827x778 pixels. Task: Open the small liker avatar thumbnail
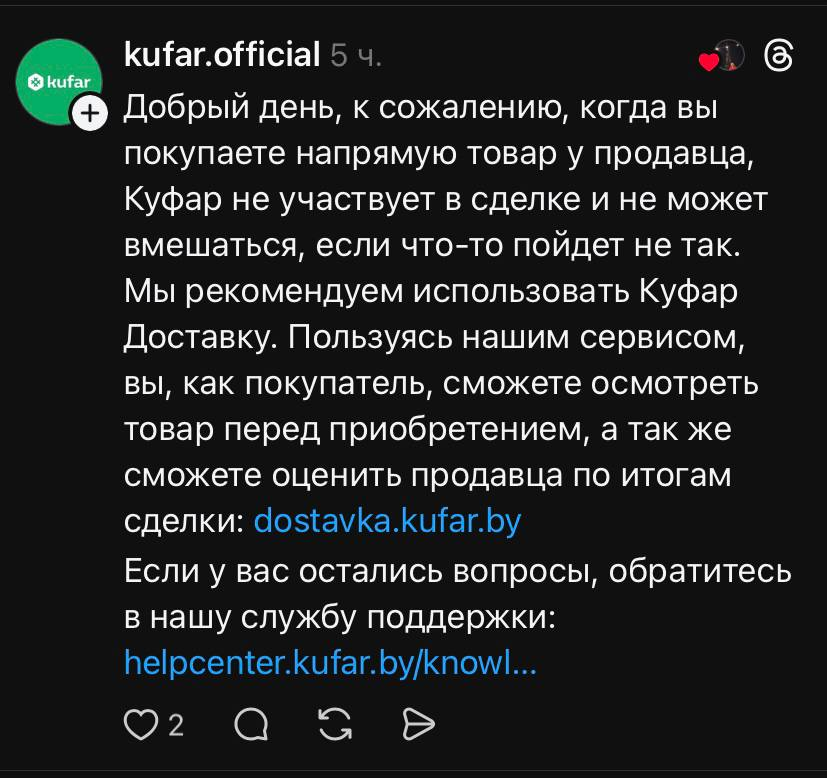coord(730,57)
